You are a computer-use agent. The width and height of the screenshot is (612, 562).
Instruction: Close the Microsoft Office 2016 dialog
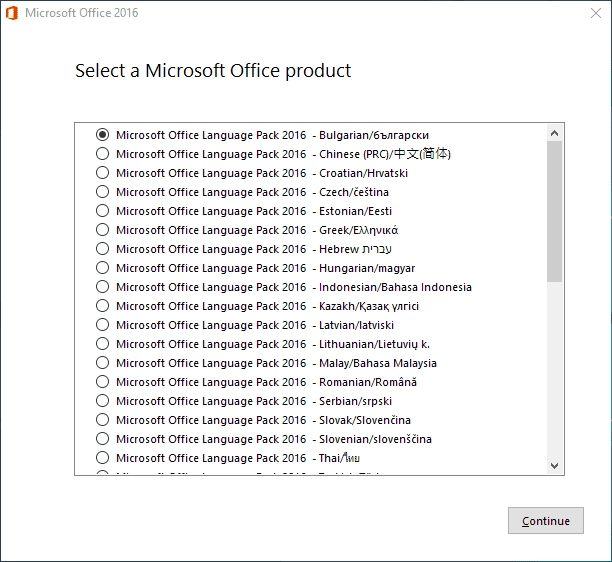pyautogui.click(x=596, y=13)
